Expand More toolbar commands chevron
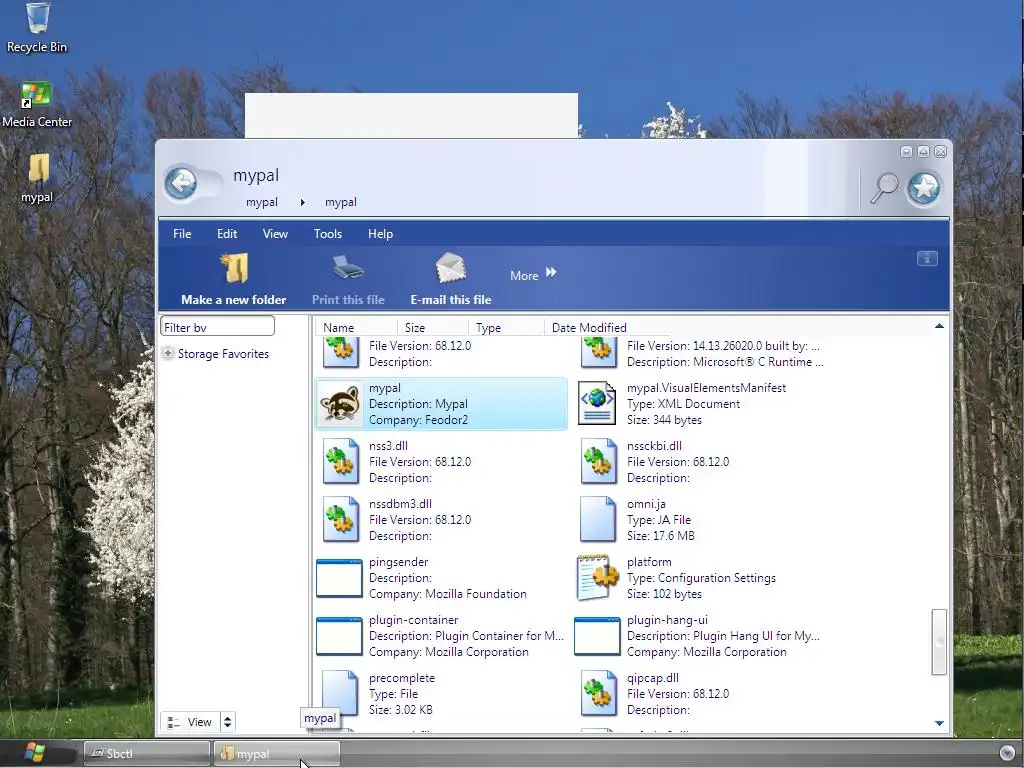The image size is (1024, 768). tap(551, 272)
